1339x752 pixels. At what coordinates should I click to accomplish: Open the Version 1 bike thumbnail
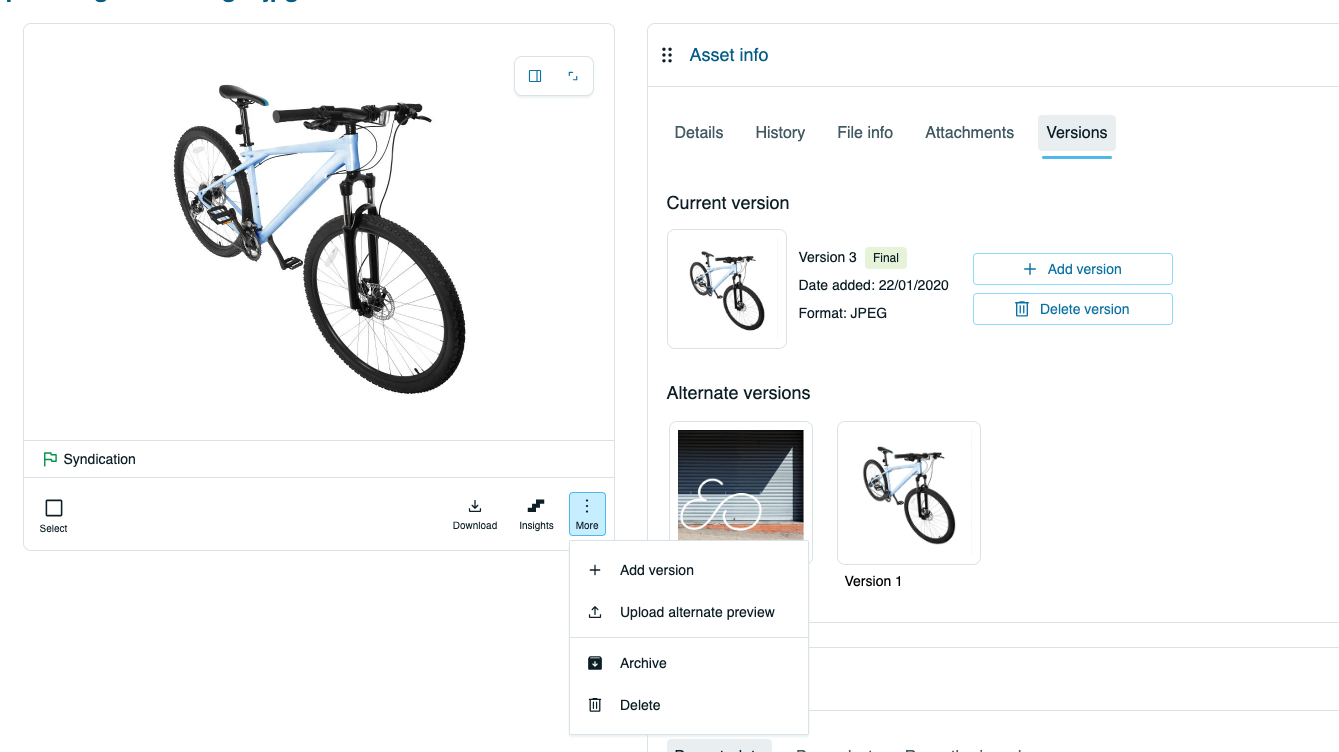pyautogui.click(x=909, y=493)
